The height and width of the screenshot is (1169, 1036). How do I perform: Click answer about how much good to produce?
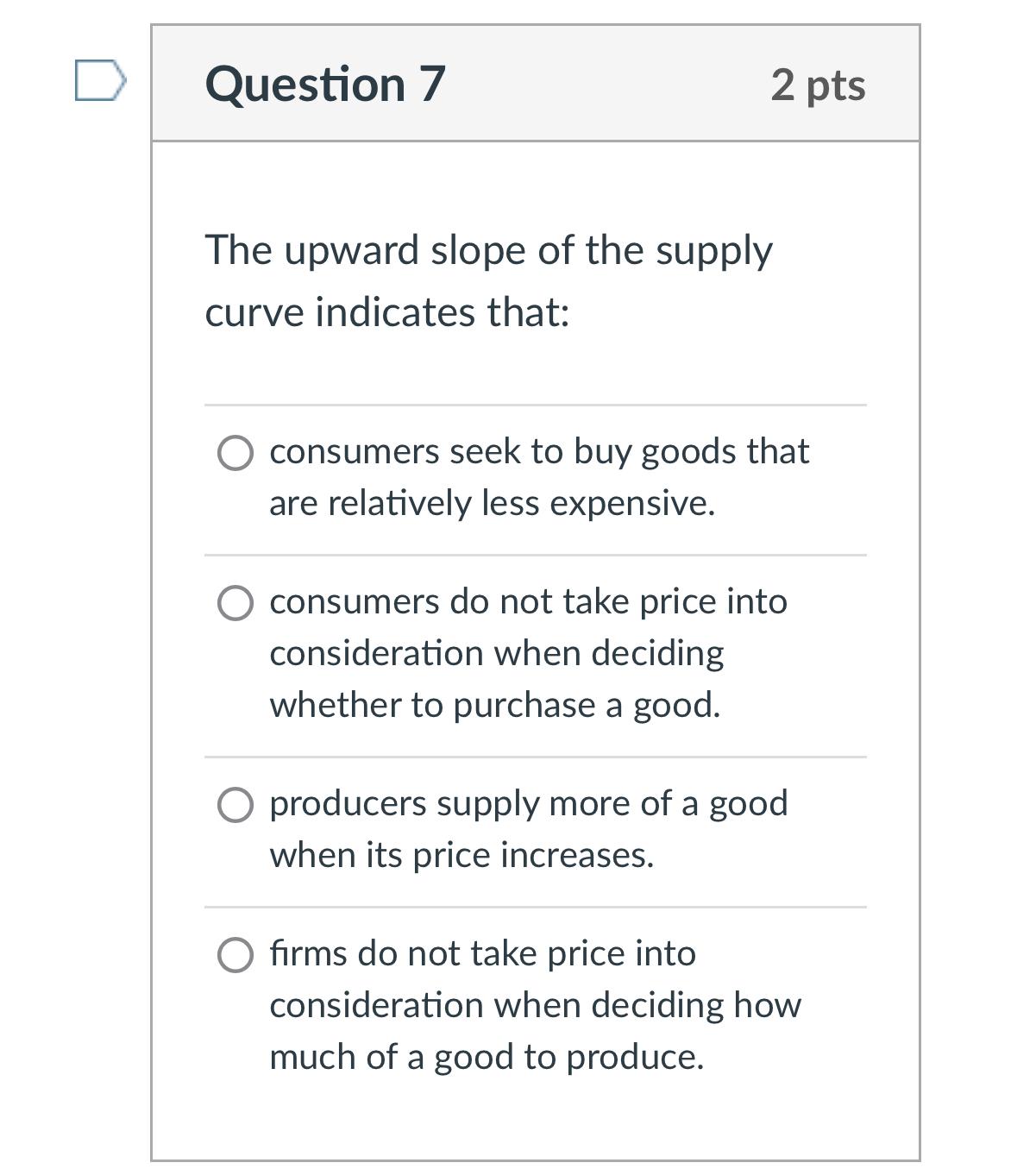point(487,1055)
